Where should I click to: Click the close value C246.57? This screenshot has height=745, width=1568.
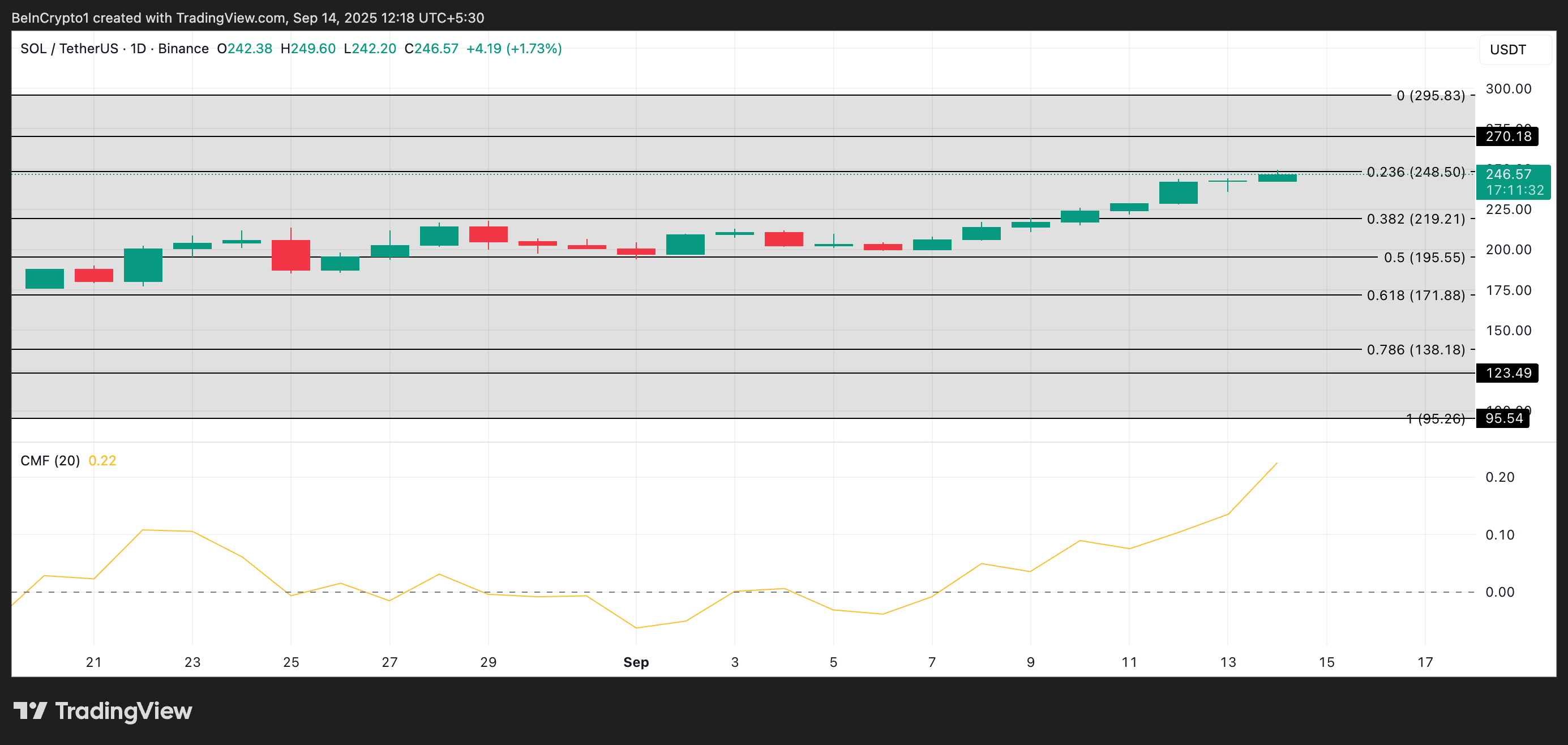(x=432, y=48)
